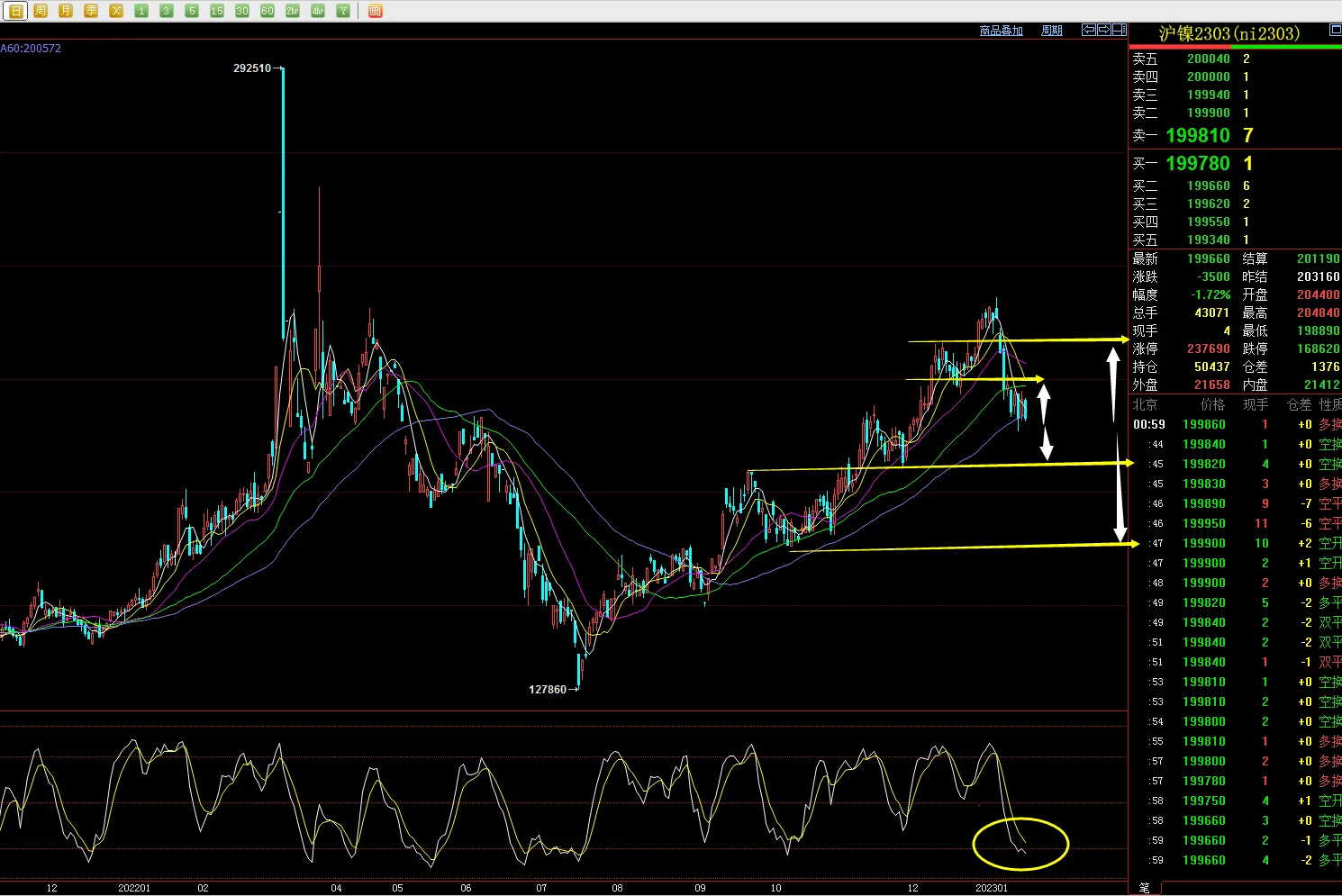Click the 沪镍2303 contract title
The image size is (1342, 896).
1229,33
